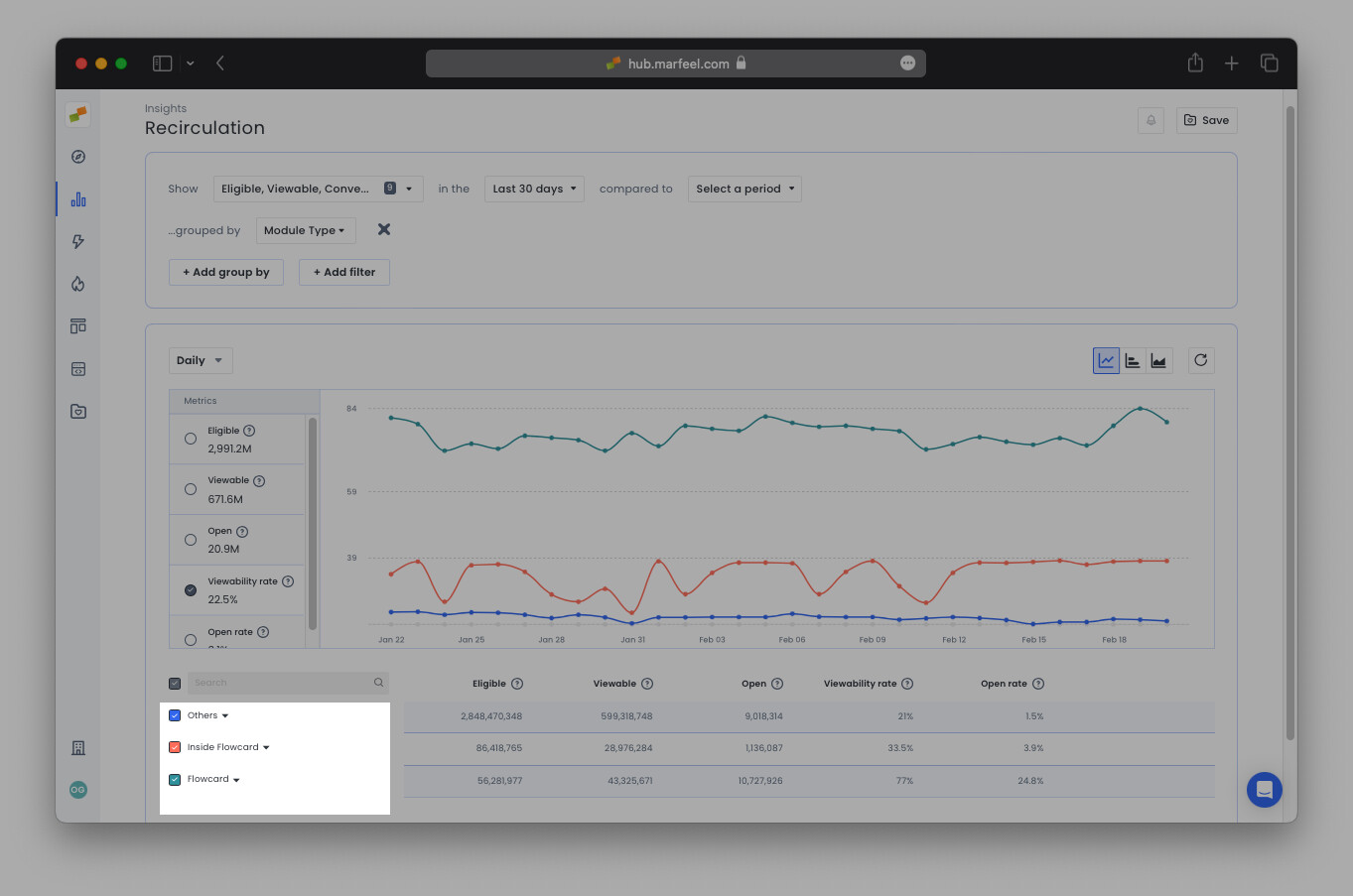Save the Recirculation report
The image size is (1353, 896).
tap(1206, 120)
